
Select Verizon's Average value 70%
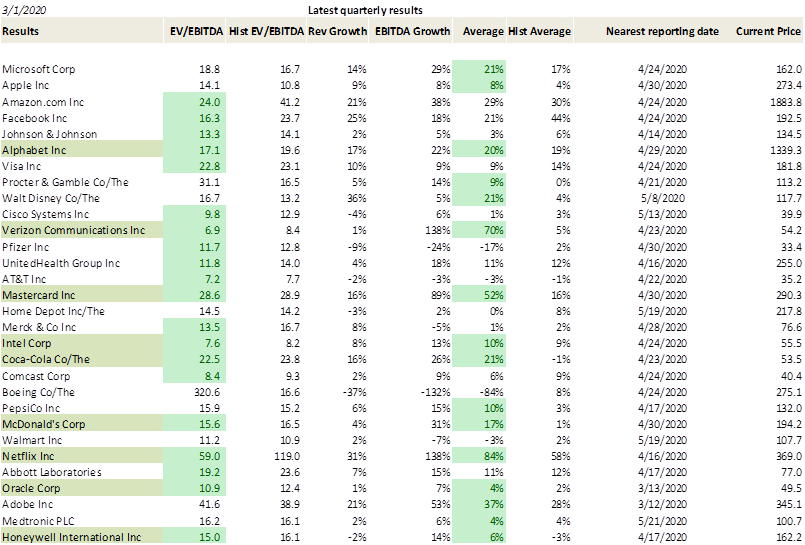tap(480, 230)
